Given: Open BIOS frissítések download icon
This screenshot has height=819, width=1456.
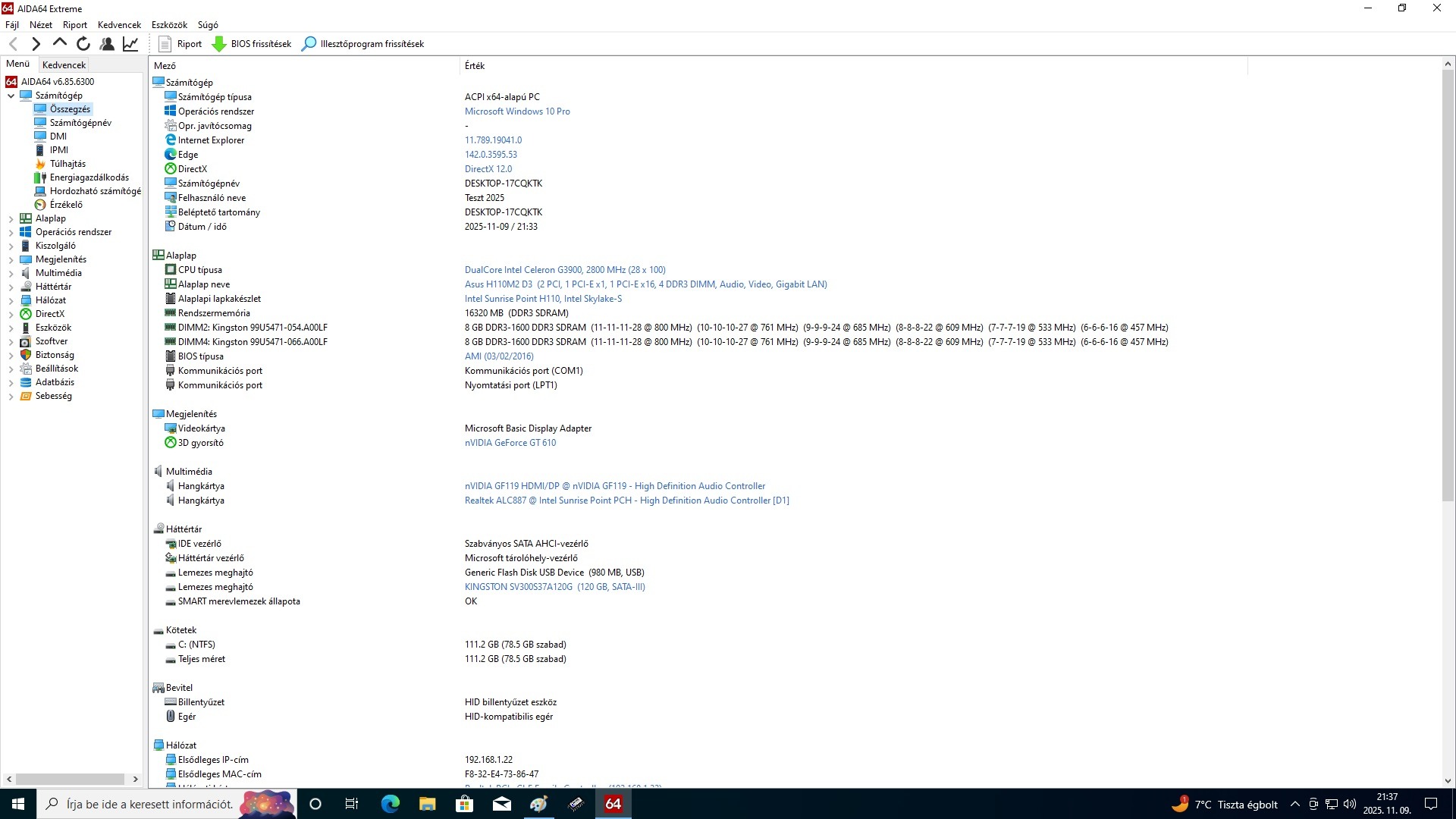Looking at the screenshot, I should [x=219, y=44].
